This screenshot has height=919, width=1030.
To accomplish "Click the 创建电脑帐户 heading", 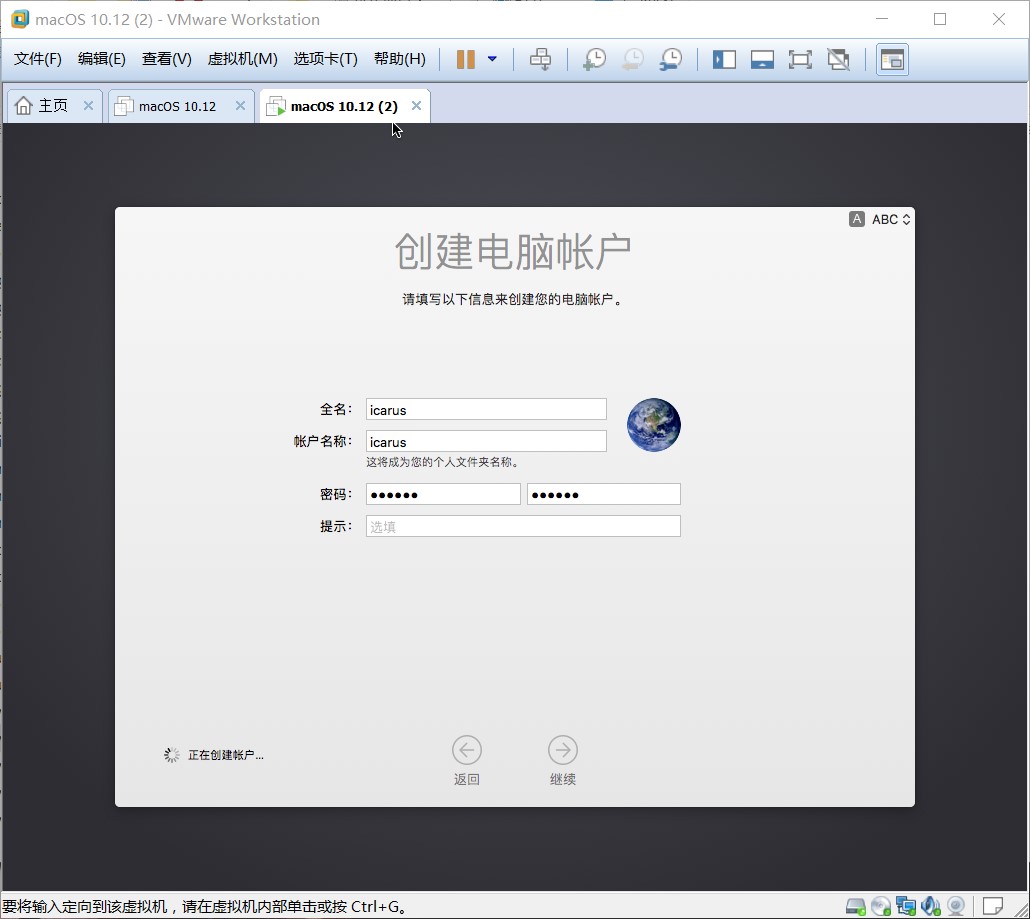I will click(x=513, y=251).
